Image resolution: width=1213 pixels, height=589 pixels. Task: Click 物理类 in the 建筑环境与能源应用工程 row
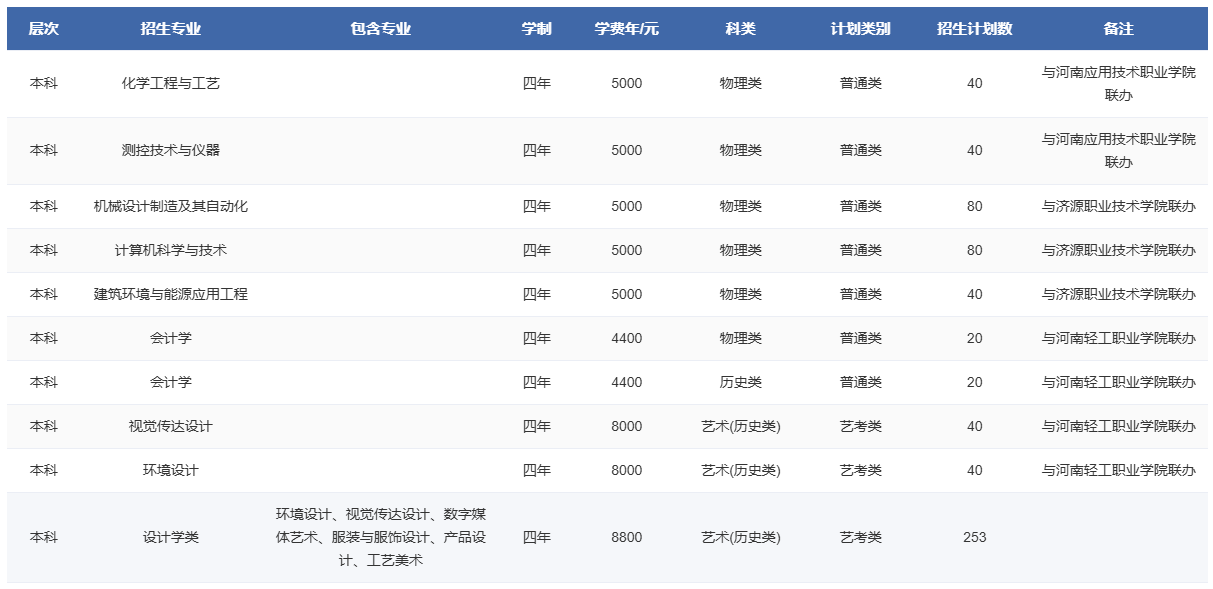point(741,294)
